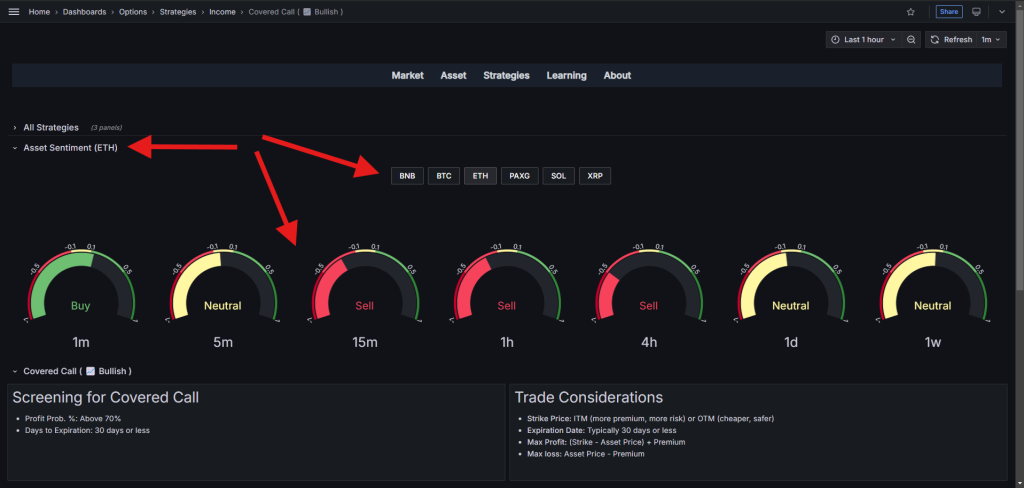
Task: Star this dashboard as favorite
Action: tap(910, 12)
